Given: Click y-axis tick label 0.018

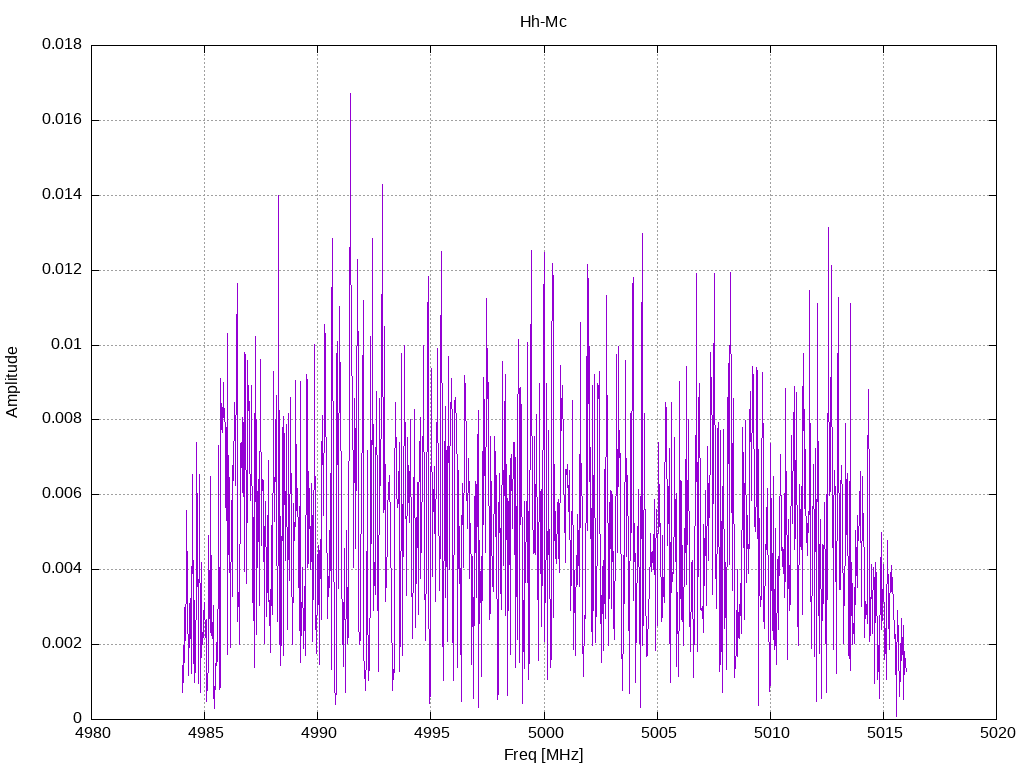Looking at the screenshot, I should coord(62,44).
